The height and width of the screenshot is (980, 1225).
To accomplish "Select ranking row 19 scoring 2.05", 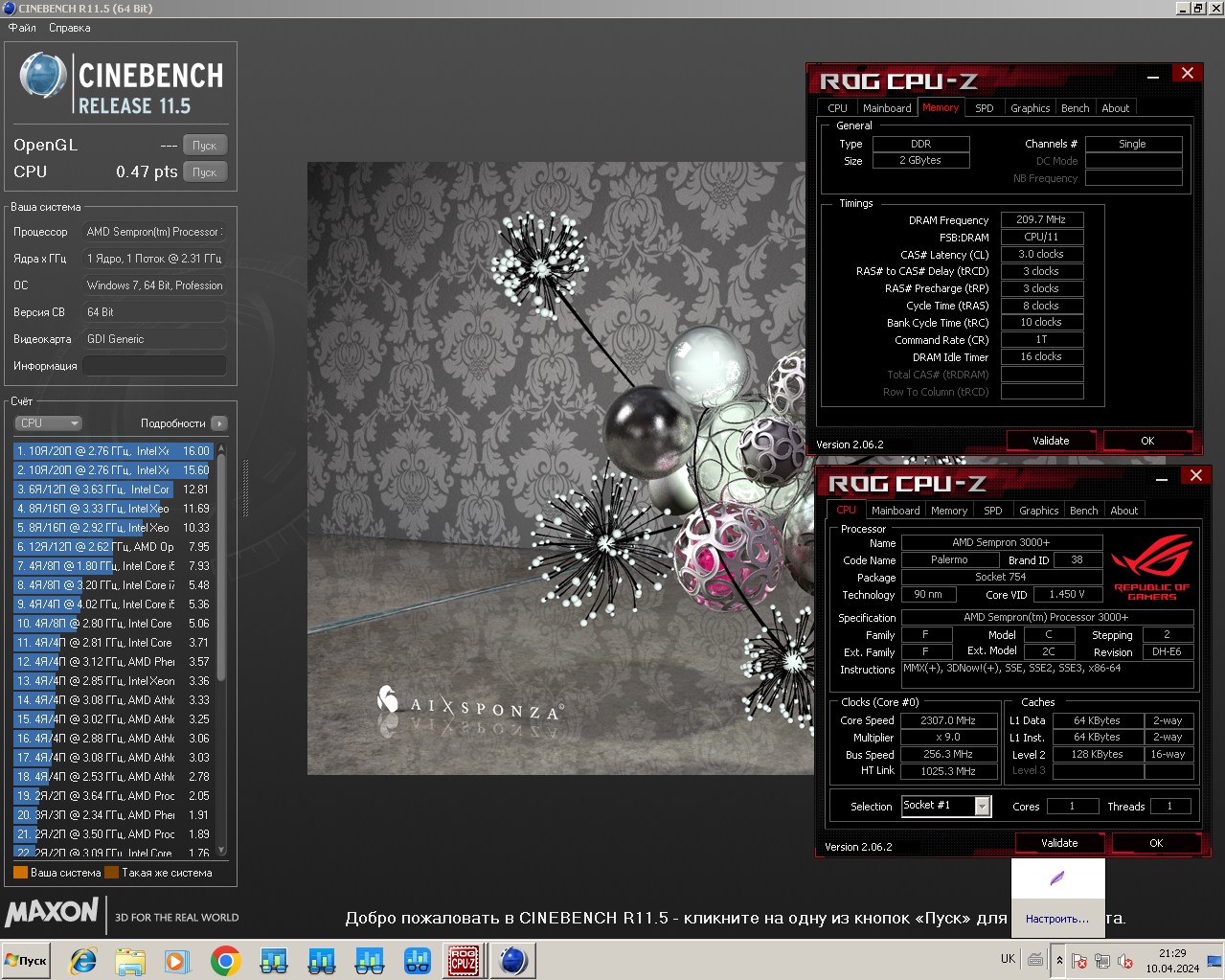I will [x=113, y=795].
